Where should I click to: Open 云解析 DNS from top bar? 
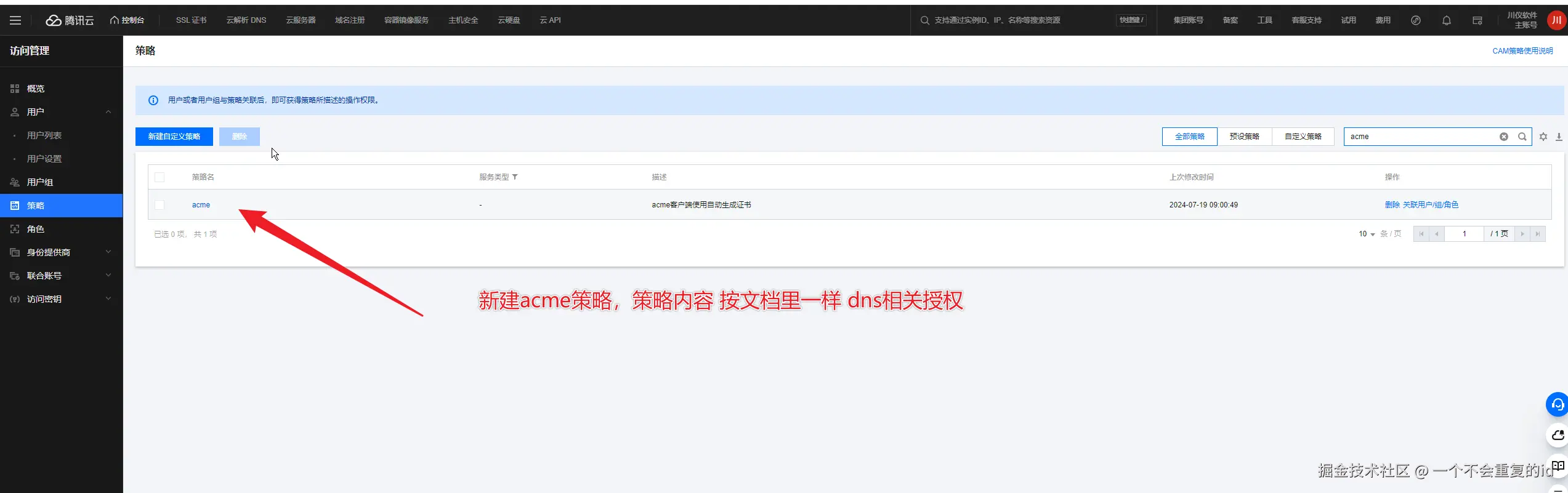(x=246, y=20)
